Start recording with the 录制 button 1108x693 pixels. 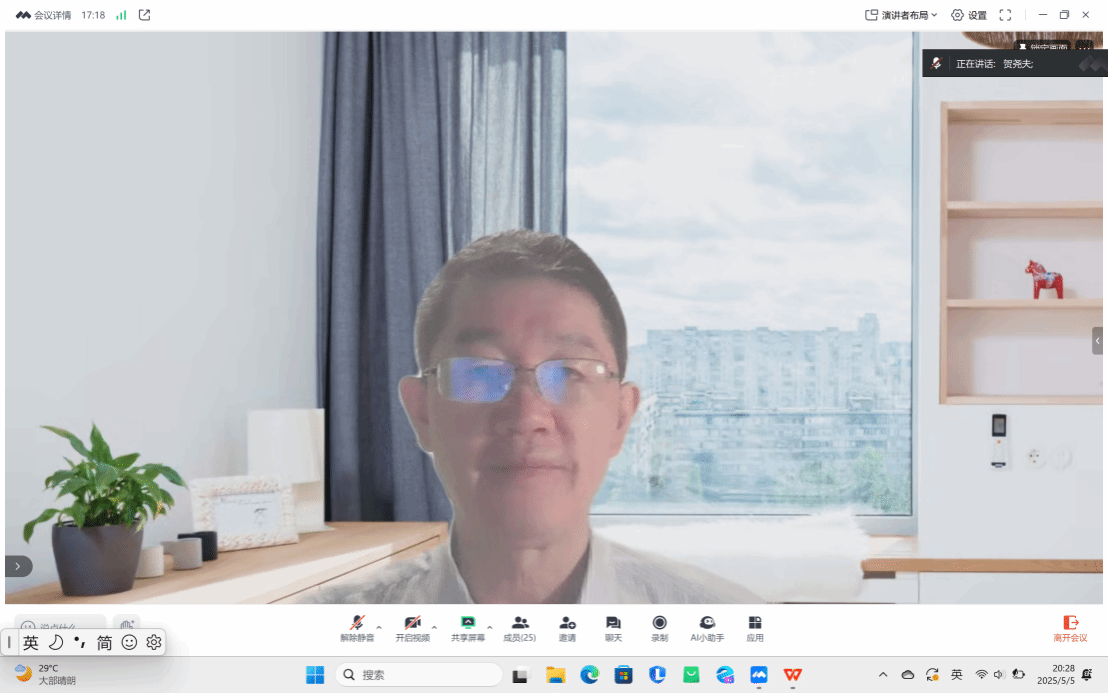(x=659, y=624)
